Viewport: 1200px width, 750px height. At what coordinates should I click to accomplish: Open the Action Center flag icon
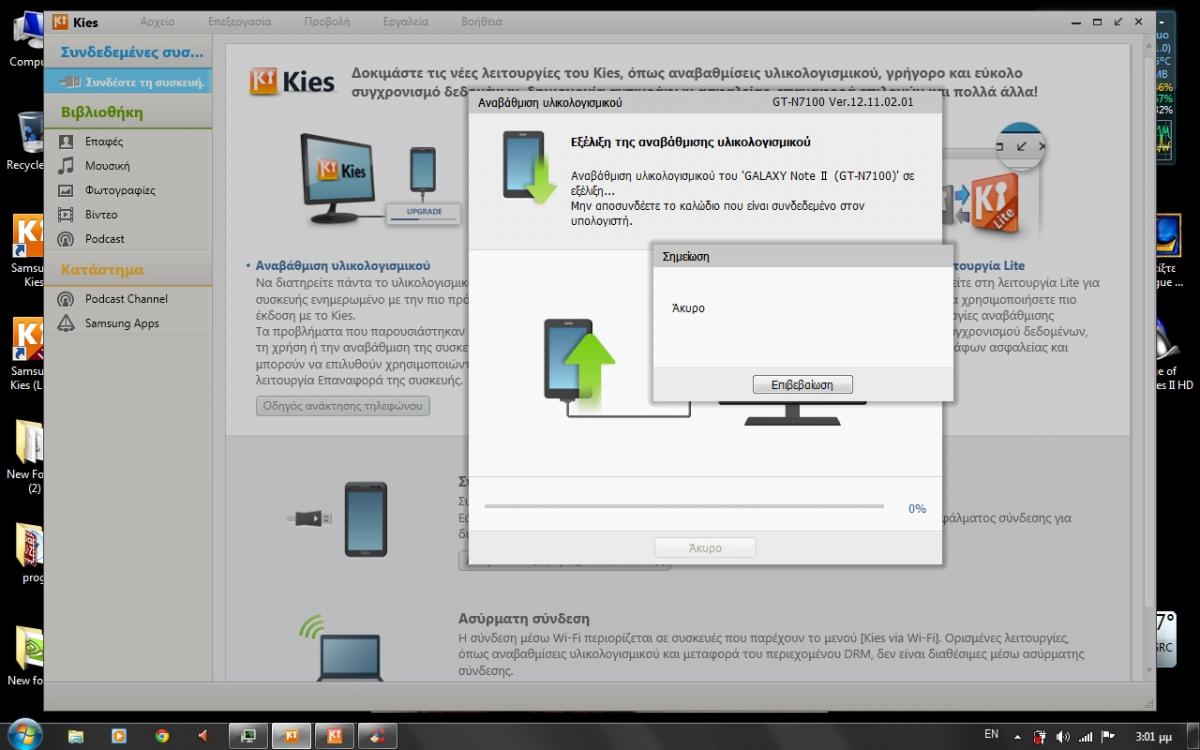coord(1108,736)
